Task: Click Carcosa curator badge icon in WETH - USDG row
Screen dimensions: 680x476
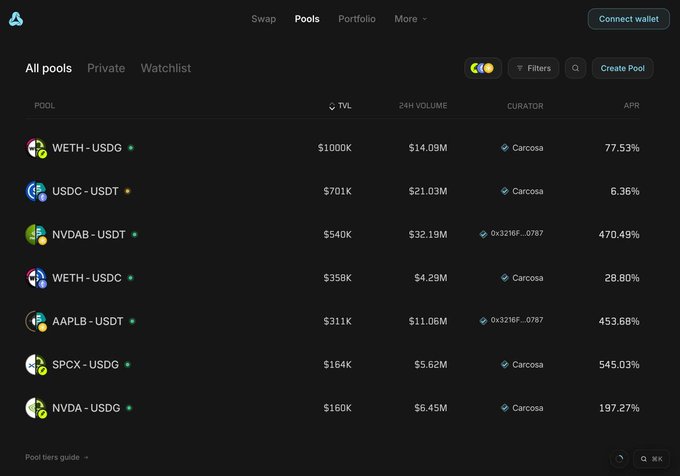Action: pos(505,148)
